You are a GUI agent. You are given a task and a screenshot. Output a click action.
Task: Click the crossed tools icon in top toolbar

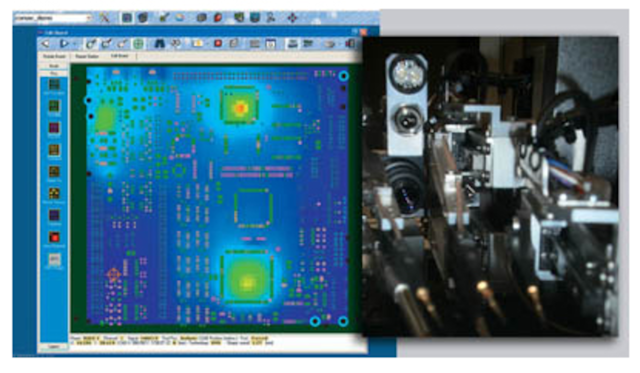104,18
